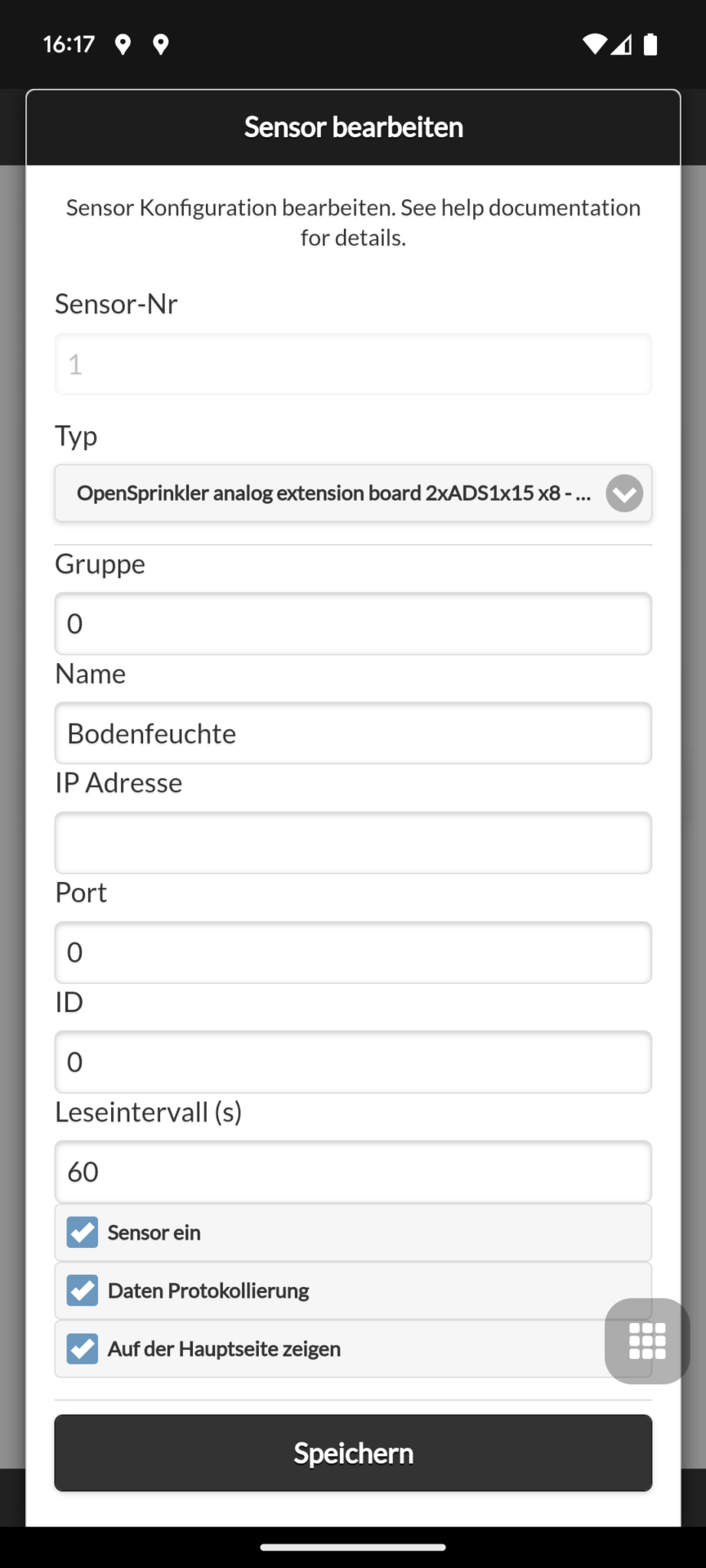
Task: Uncheck Auf der Hauptseite zeigen
Action: pos(83,1348)
